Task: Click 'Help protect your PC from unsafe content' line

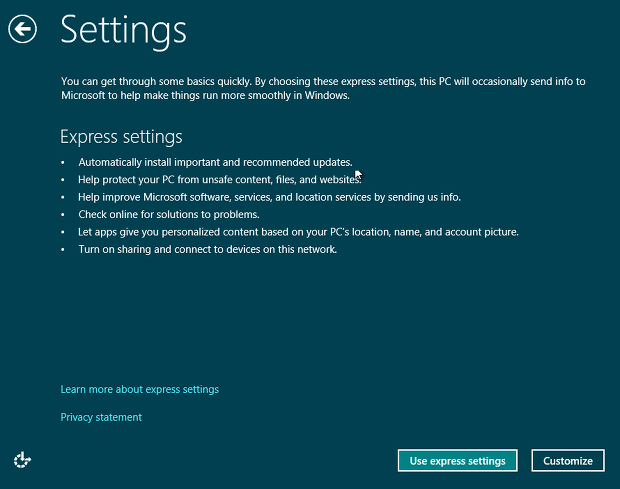Action: 220,180
